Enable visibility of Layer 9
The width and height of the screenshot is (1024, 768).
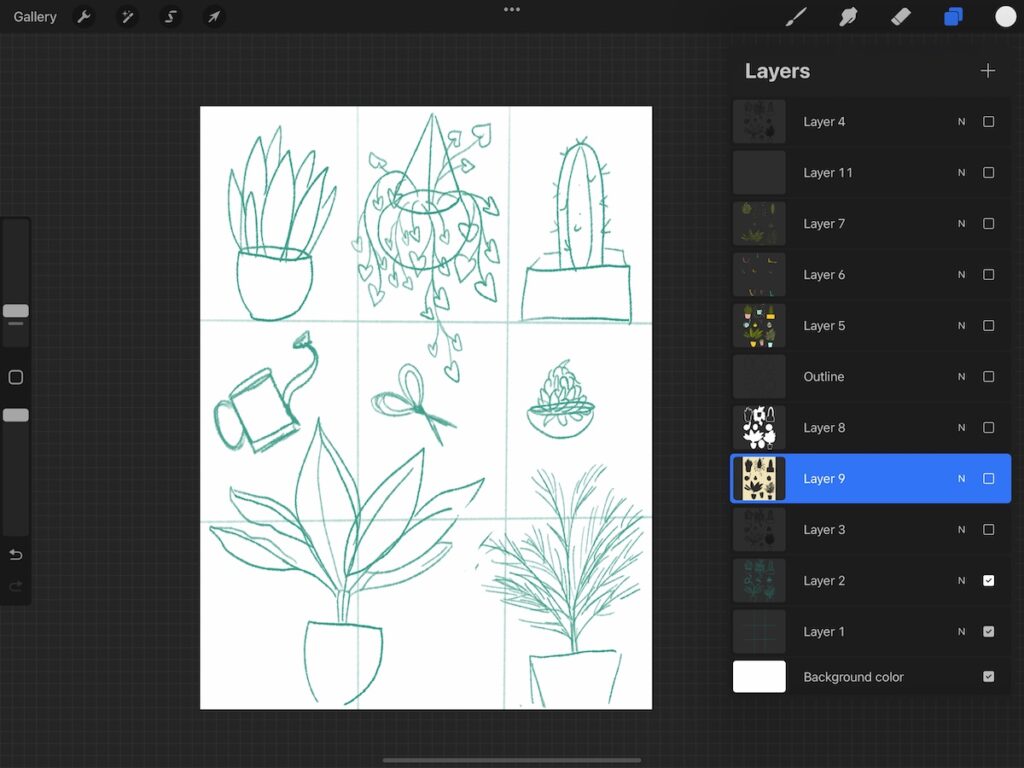[988, 478]
